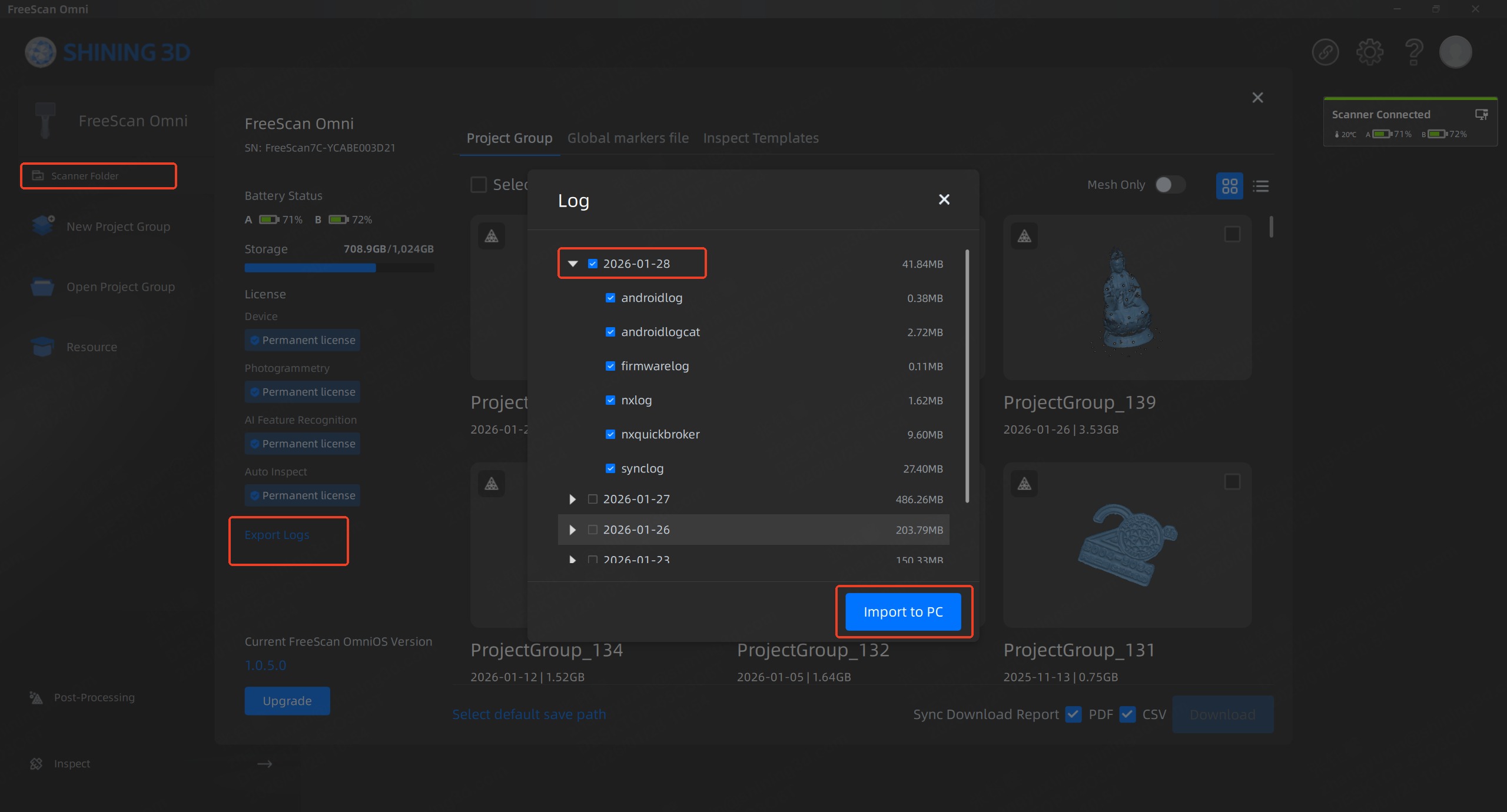Click the storage usage progress bar
This screenshot has height=812, width=1507.
tap(339, 268)
